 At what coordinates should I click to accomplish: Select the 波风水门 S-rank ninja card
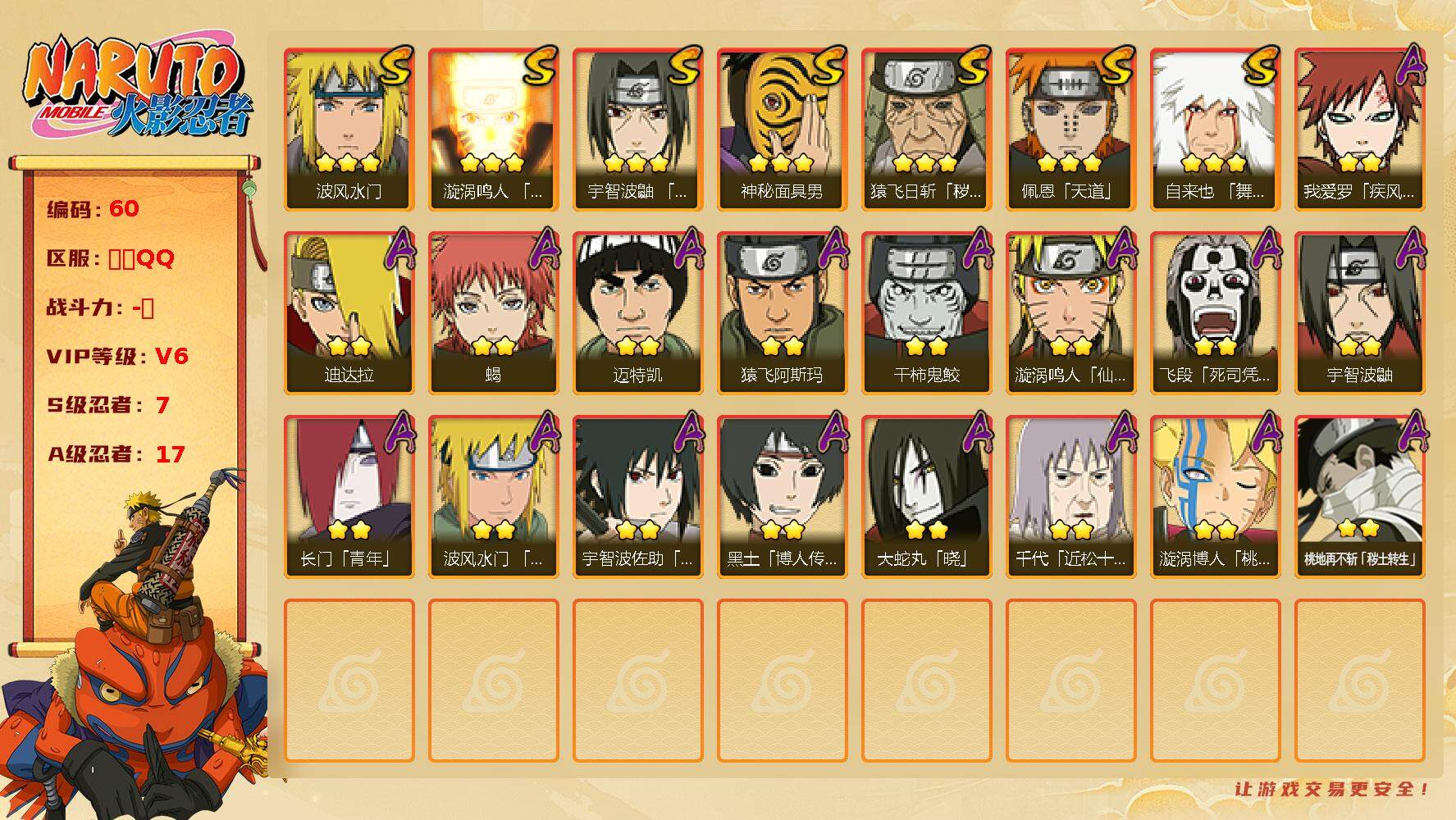(x=349, y=130)
